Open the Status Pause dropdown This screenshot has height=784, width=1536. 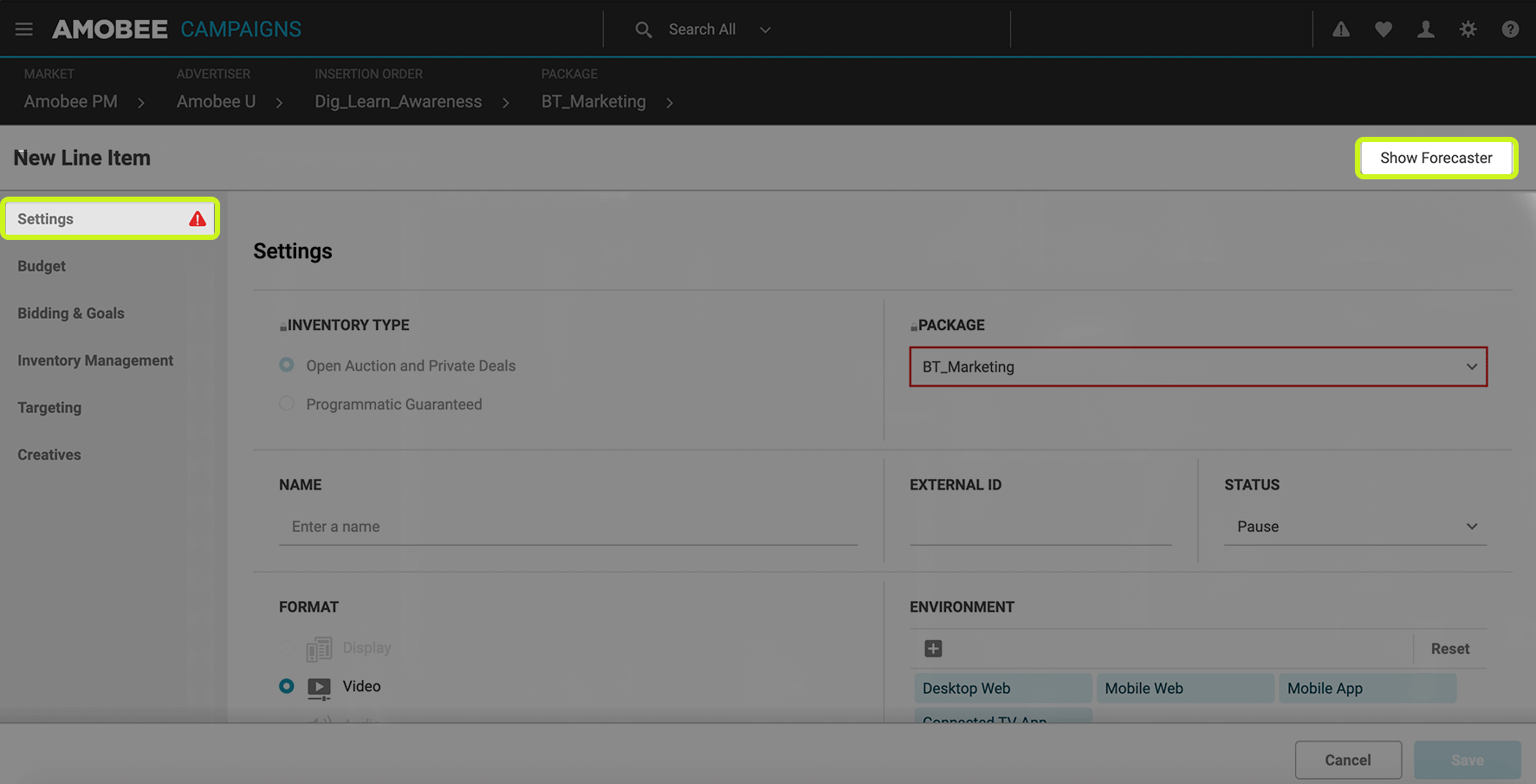[1355, 527]
